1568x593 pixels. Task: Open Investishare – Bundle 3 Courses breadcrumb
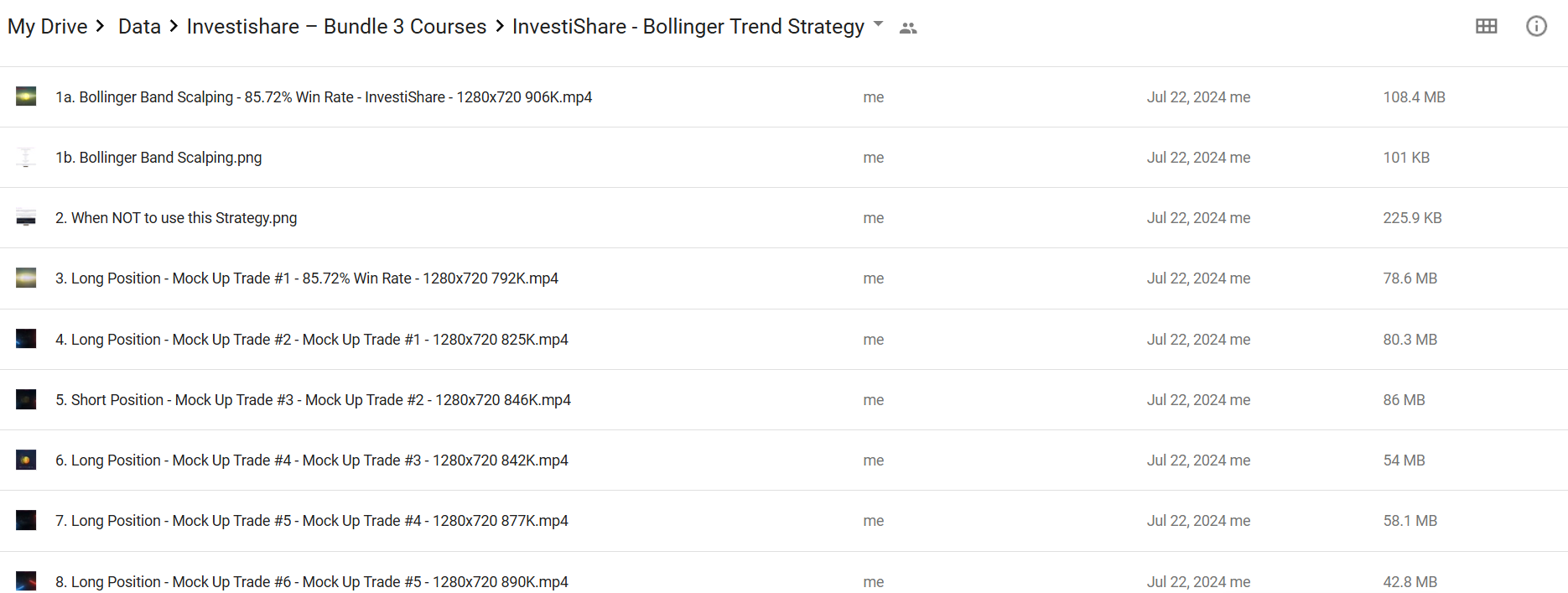(x=336, y=27)
